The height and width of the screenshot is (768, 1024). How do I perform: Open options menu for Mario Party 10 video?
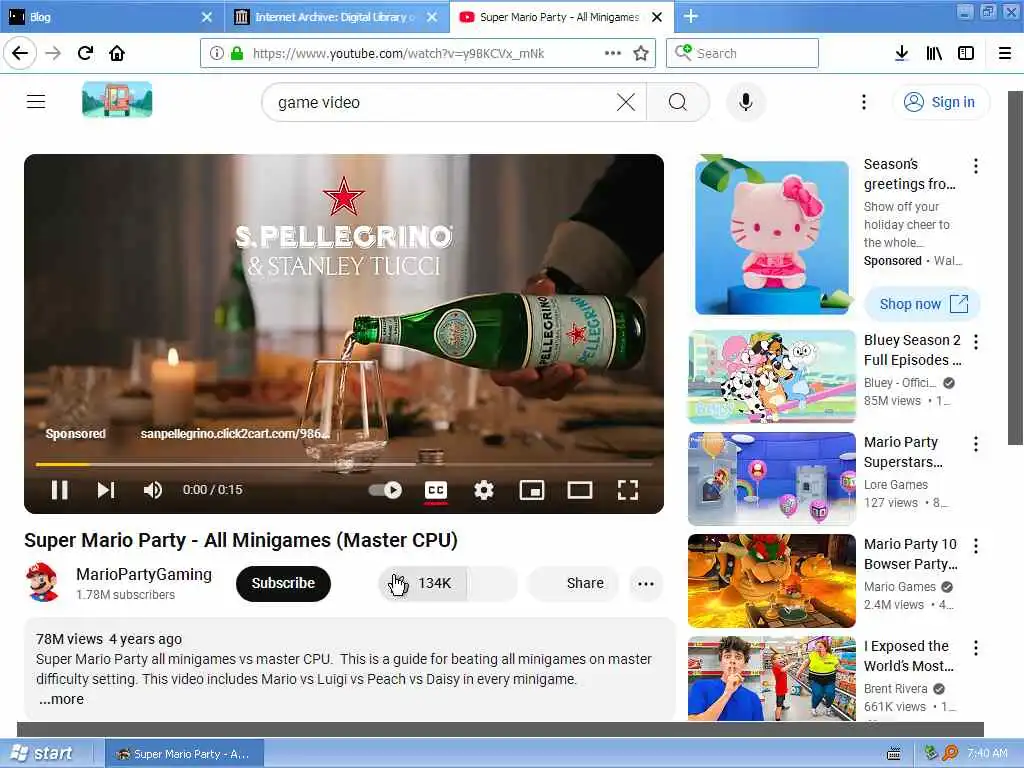976,546
